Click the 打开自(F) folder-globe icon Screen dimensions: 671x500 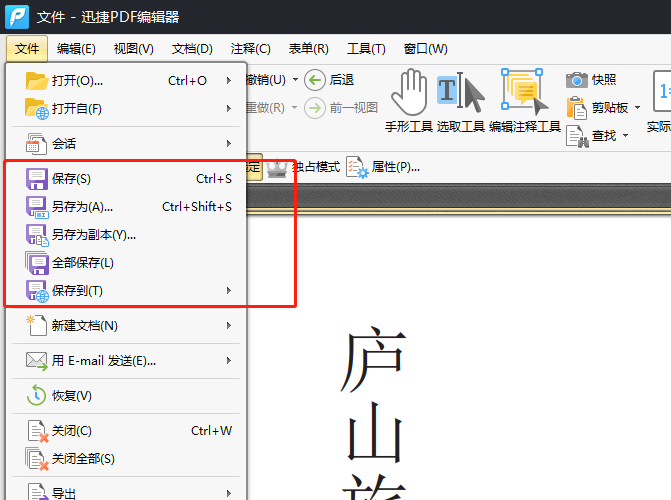[37, 109]
